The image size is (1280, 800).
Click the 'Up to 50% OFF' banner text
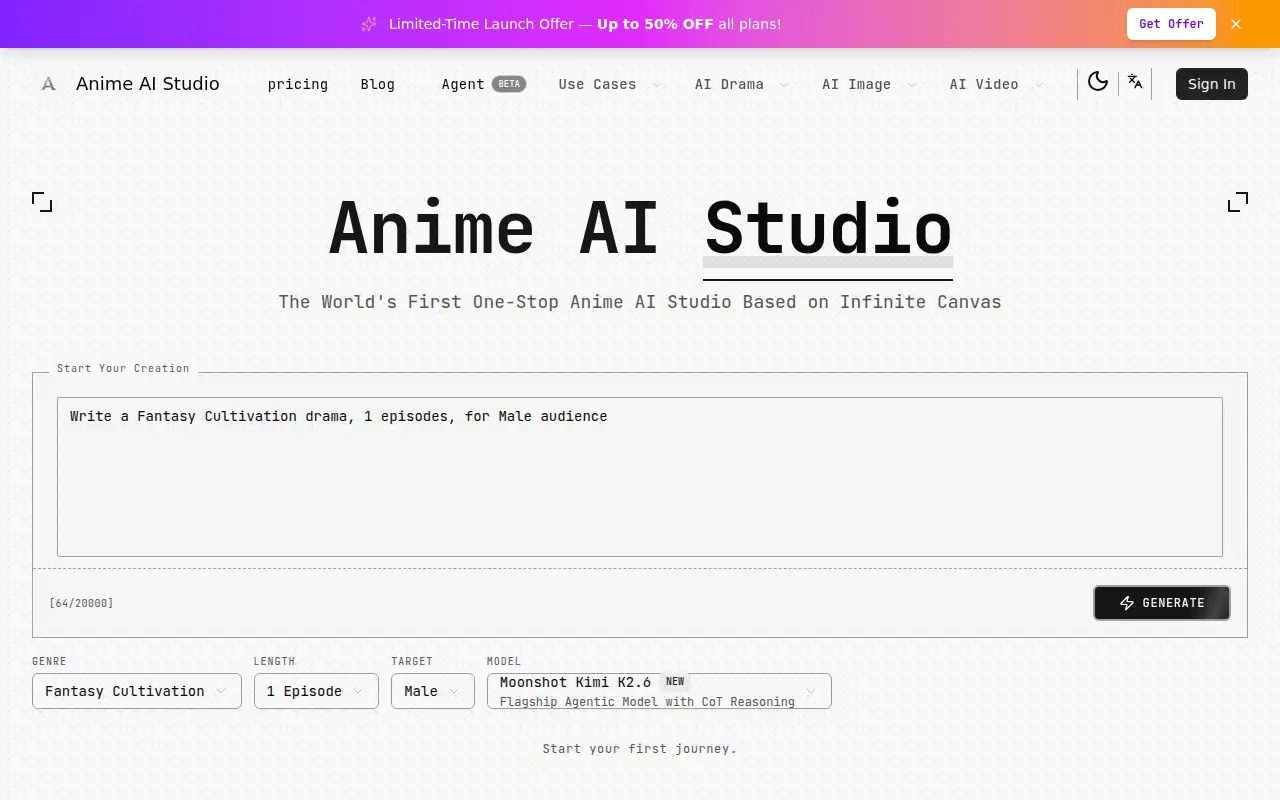(655, 24)
